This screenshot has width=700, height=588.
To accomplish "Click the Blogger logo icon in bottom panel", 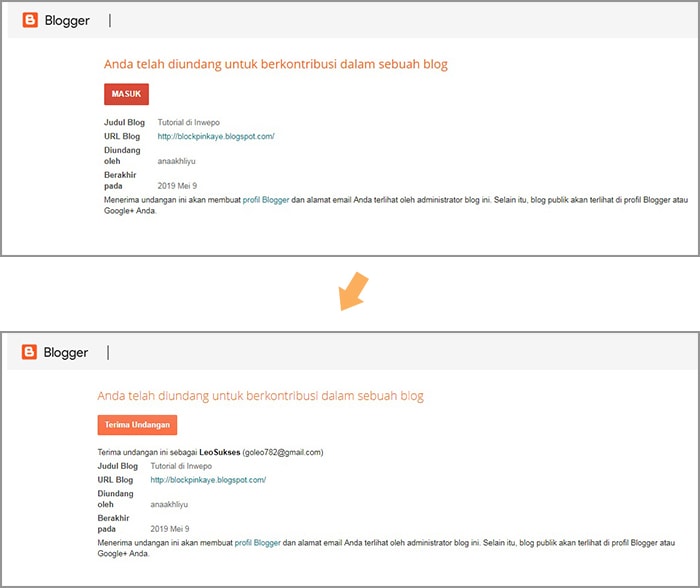I will coord(30,352).
